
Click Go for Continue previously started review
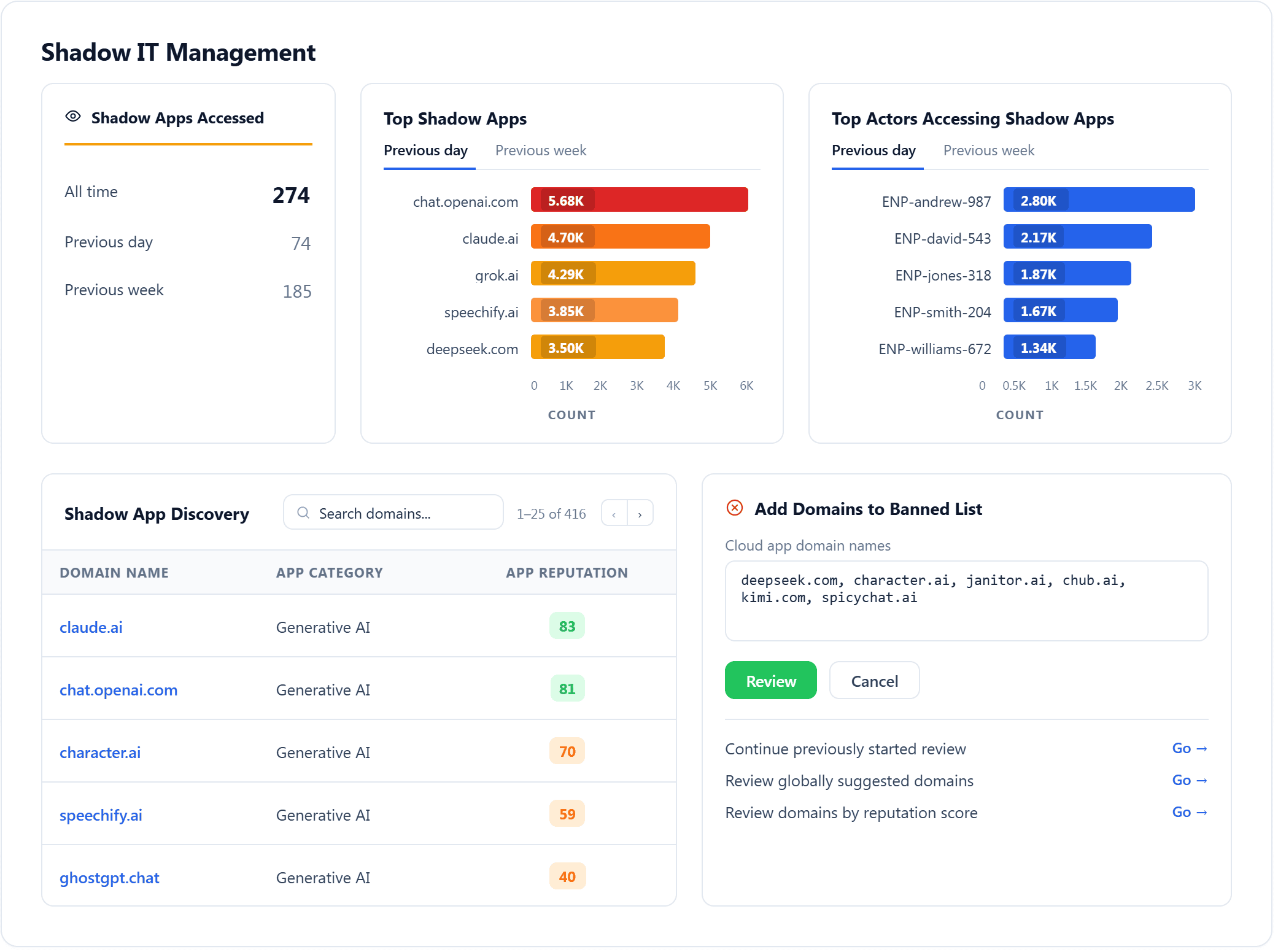point(1190,748)
